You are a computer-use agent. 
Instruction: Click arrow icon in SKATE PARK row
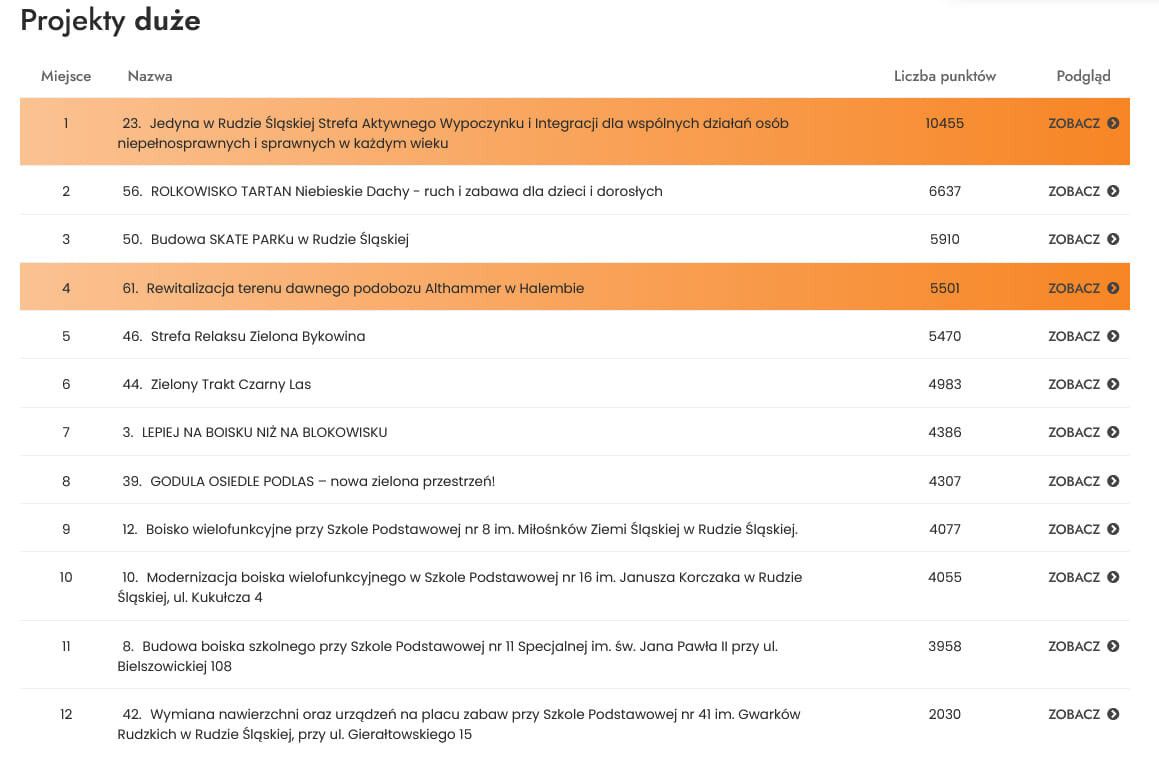[x=1113, y=240]
